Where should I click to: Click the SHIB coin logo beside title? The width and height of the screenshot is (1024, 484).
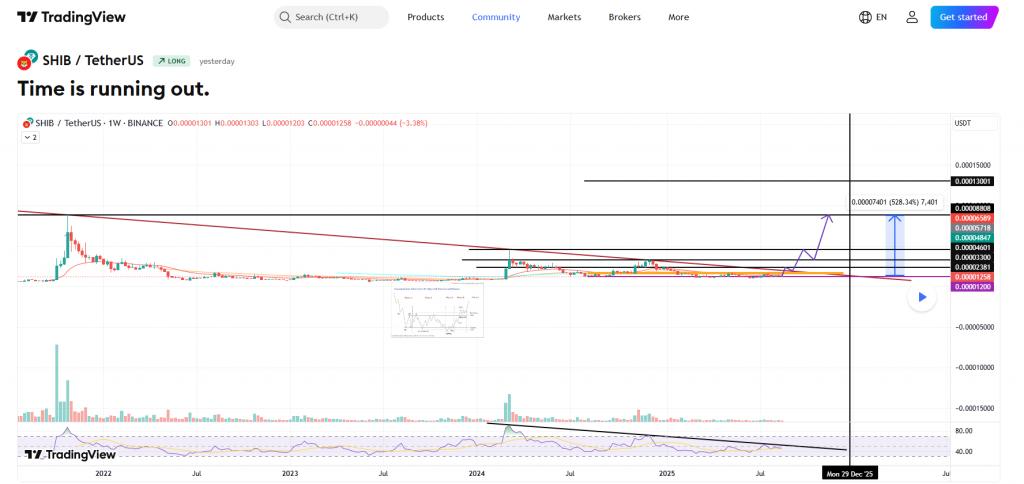coord(27,61)
